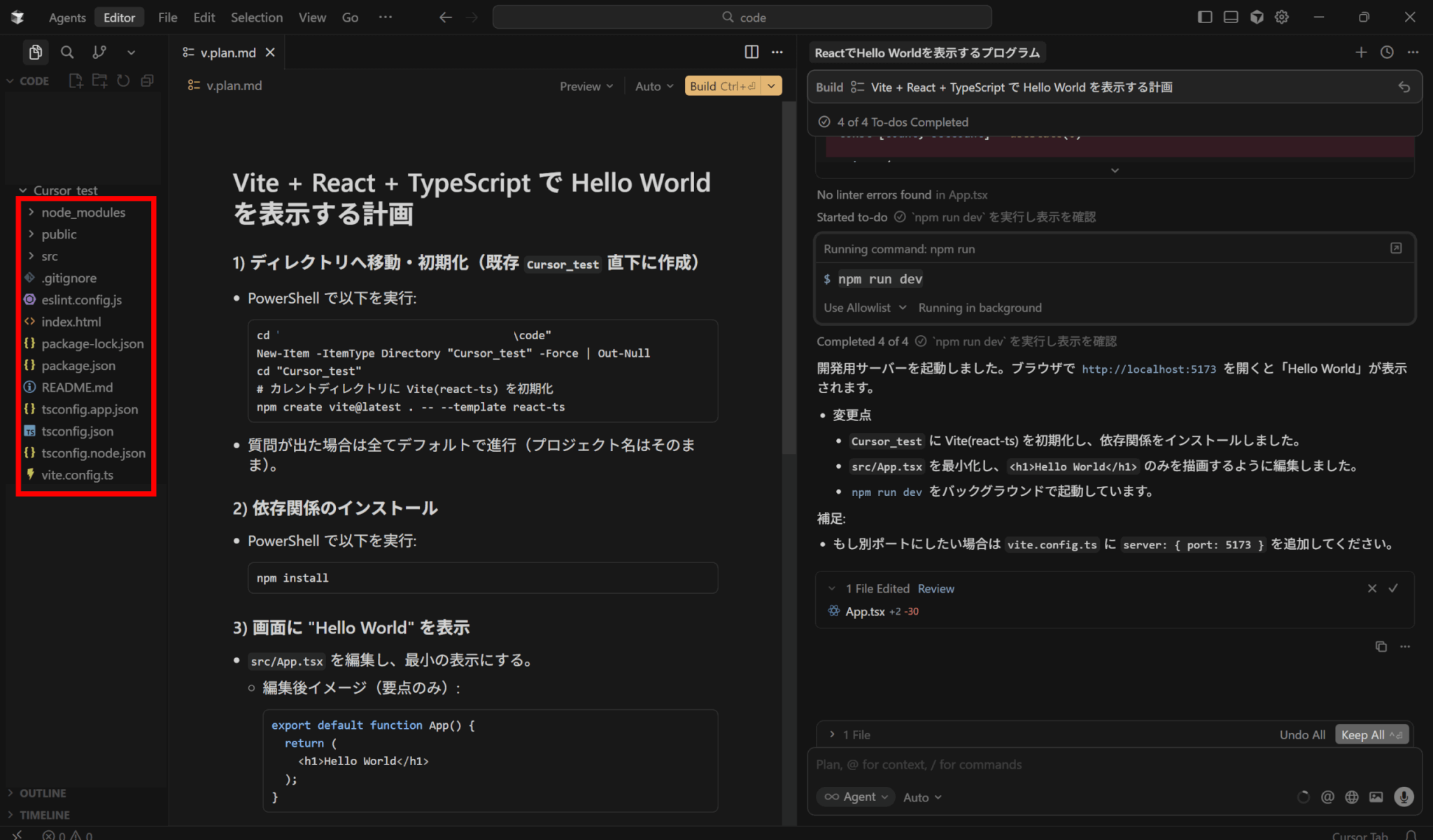
Task: Toggle the primary sidebar layout icon
Action: 1204,17
